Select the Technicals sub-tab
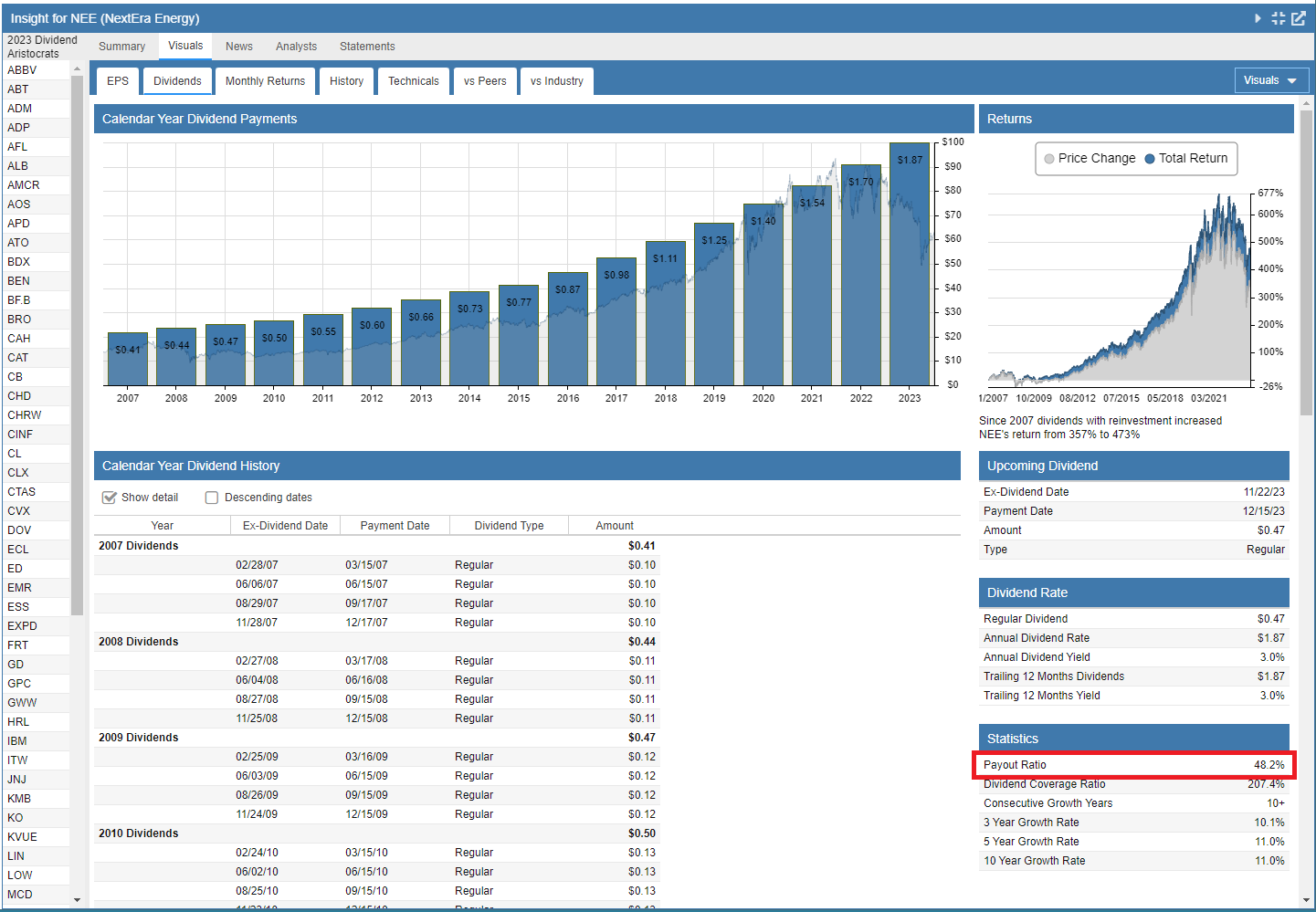 pos(414,81)
